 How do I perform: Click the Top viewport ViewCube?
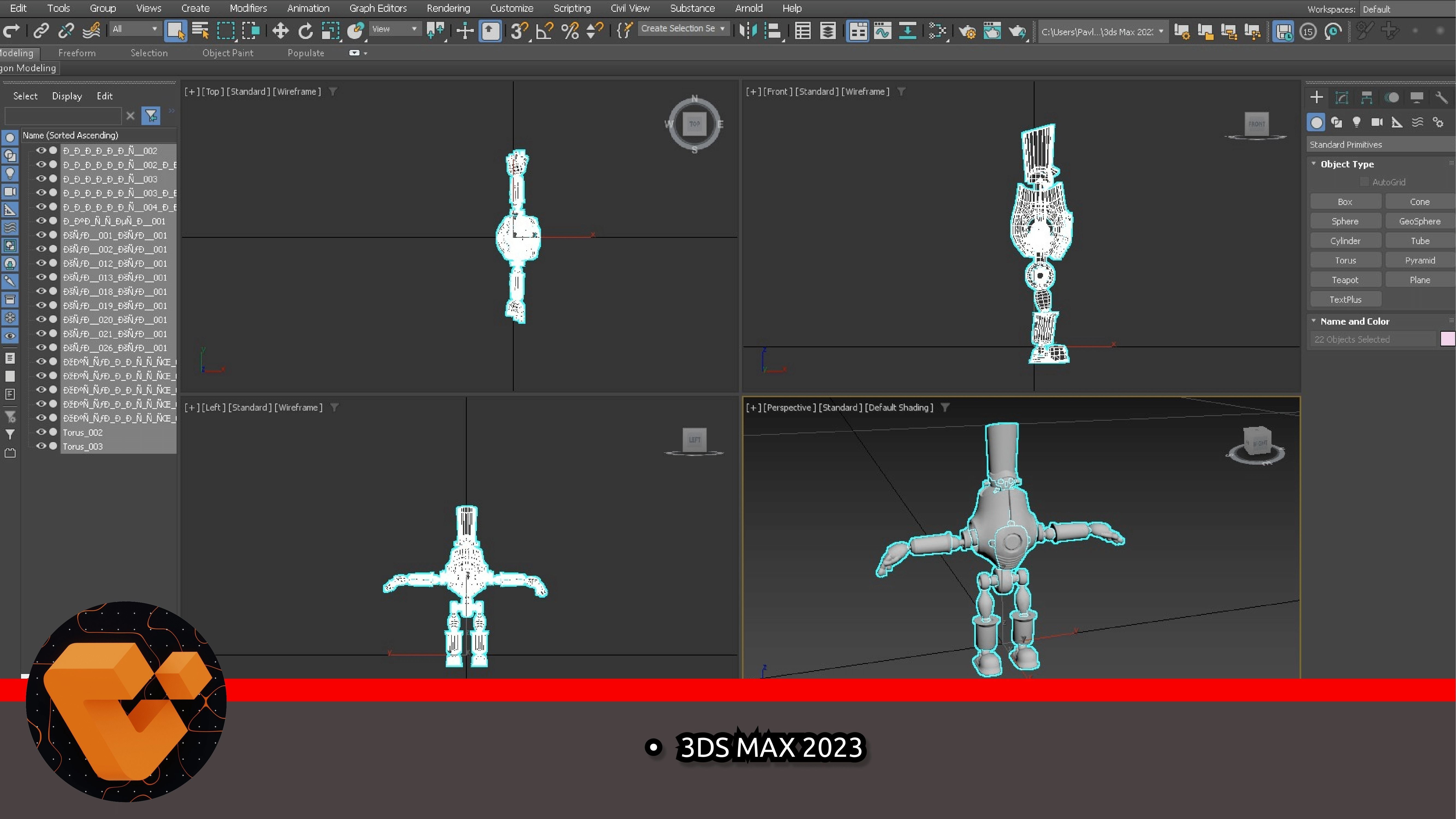695,124
